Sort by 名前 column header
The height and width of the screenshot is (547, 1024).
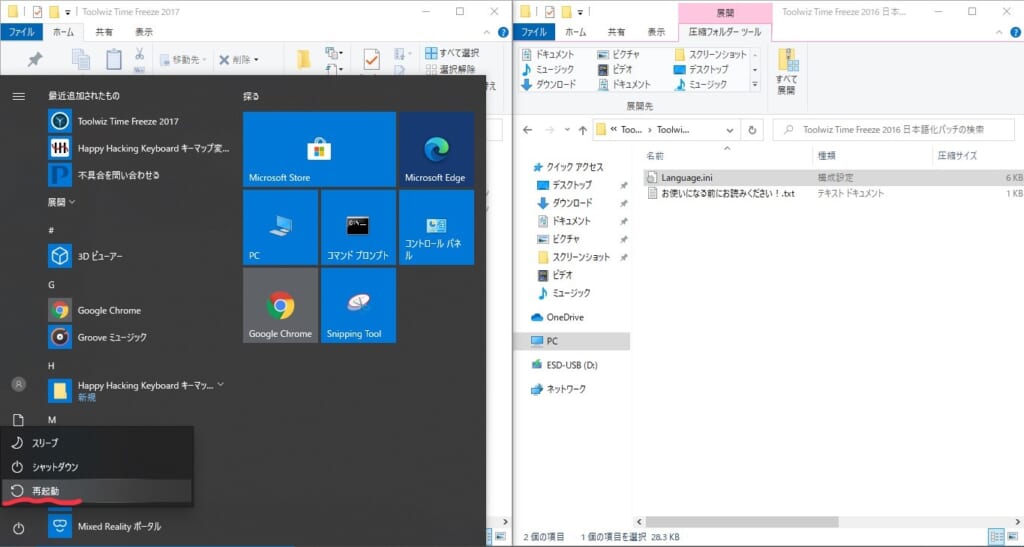tap(655, 155)
